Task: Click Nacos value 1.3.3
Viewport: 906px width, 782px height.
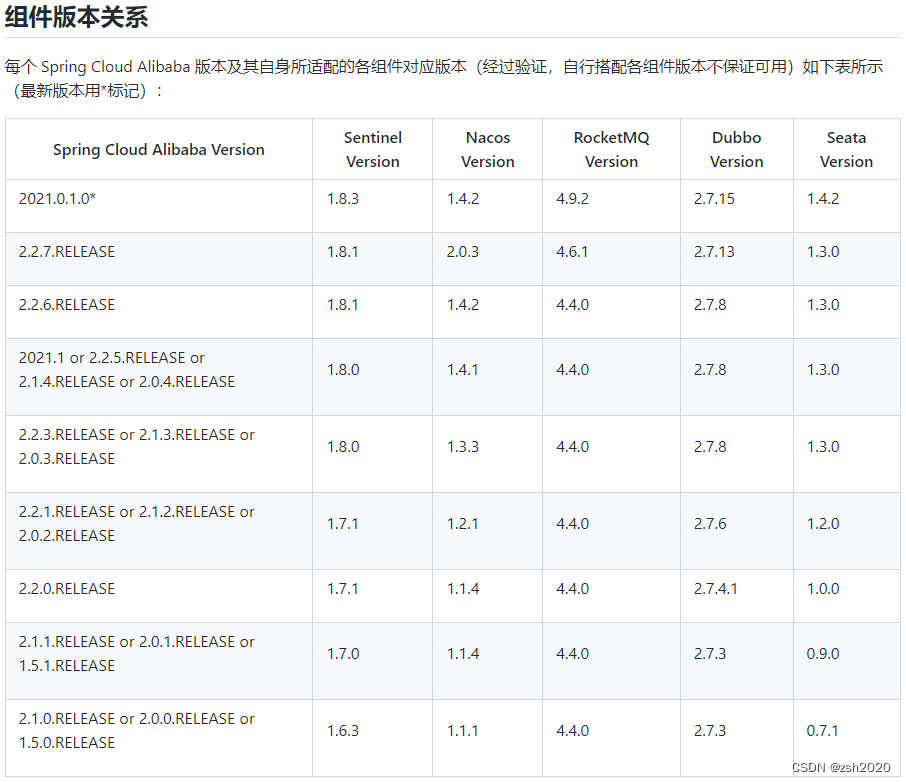Action: pyautogui.click(x=463, y=447)
